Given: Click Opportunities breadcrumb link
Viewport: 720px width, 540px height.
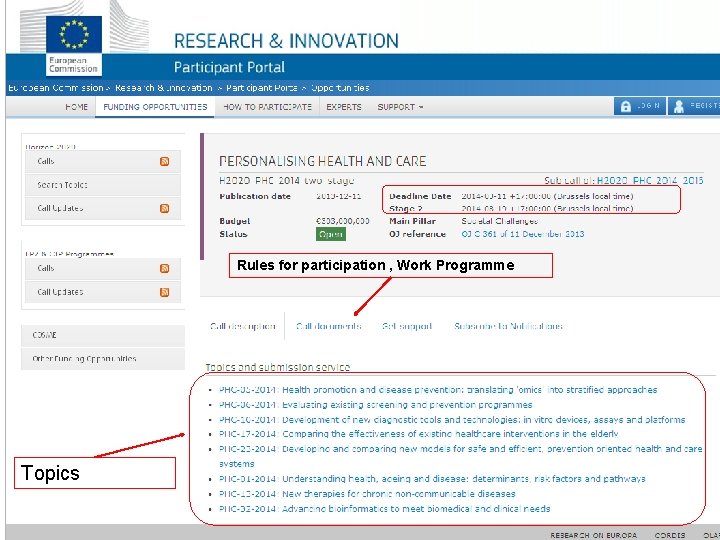Looking at the screenshot, I should pos(340,88).
